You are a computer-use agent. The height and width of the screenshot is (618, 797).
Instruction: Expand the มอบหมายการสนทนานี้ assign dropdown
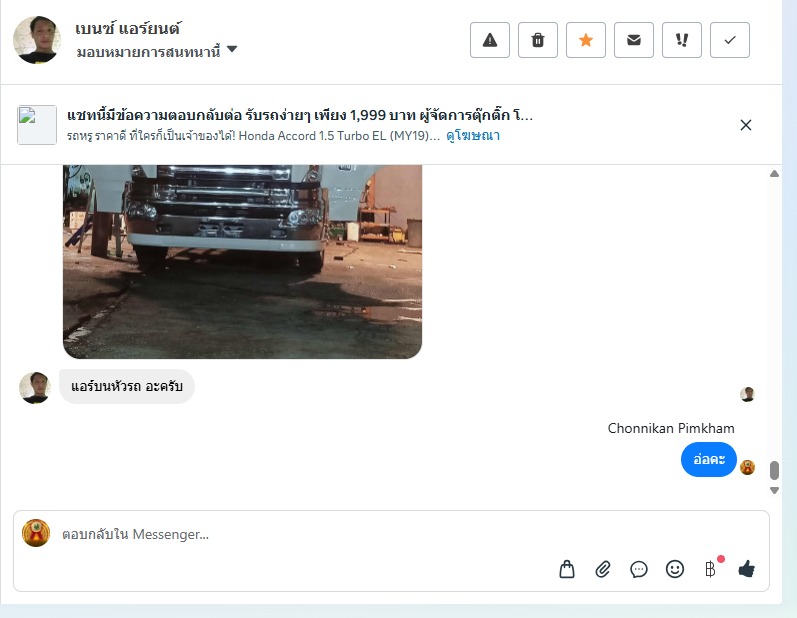pyautogui.click(x=157, y=51)
